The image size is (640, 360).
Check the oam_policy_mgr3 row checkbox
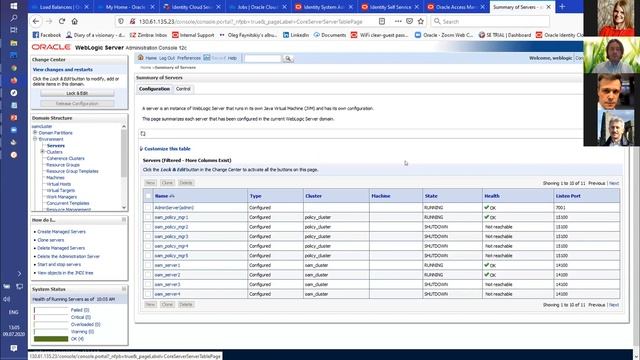click(148, 236)
